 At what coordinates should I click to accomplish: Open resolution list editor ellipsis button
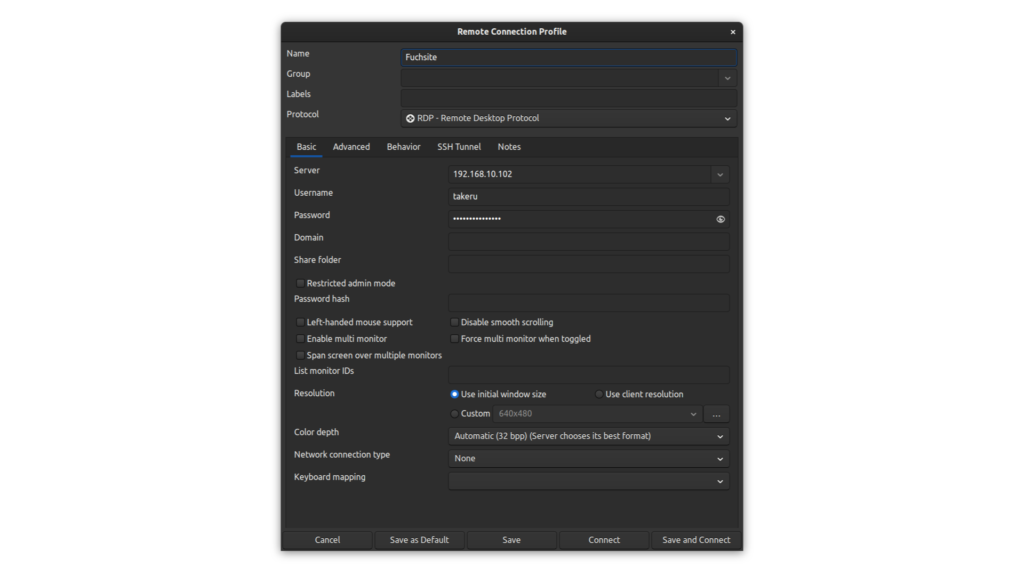[716, 414]
